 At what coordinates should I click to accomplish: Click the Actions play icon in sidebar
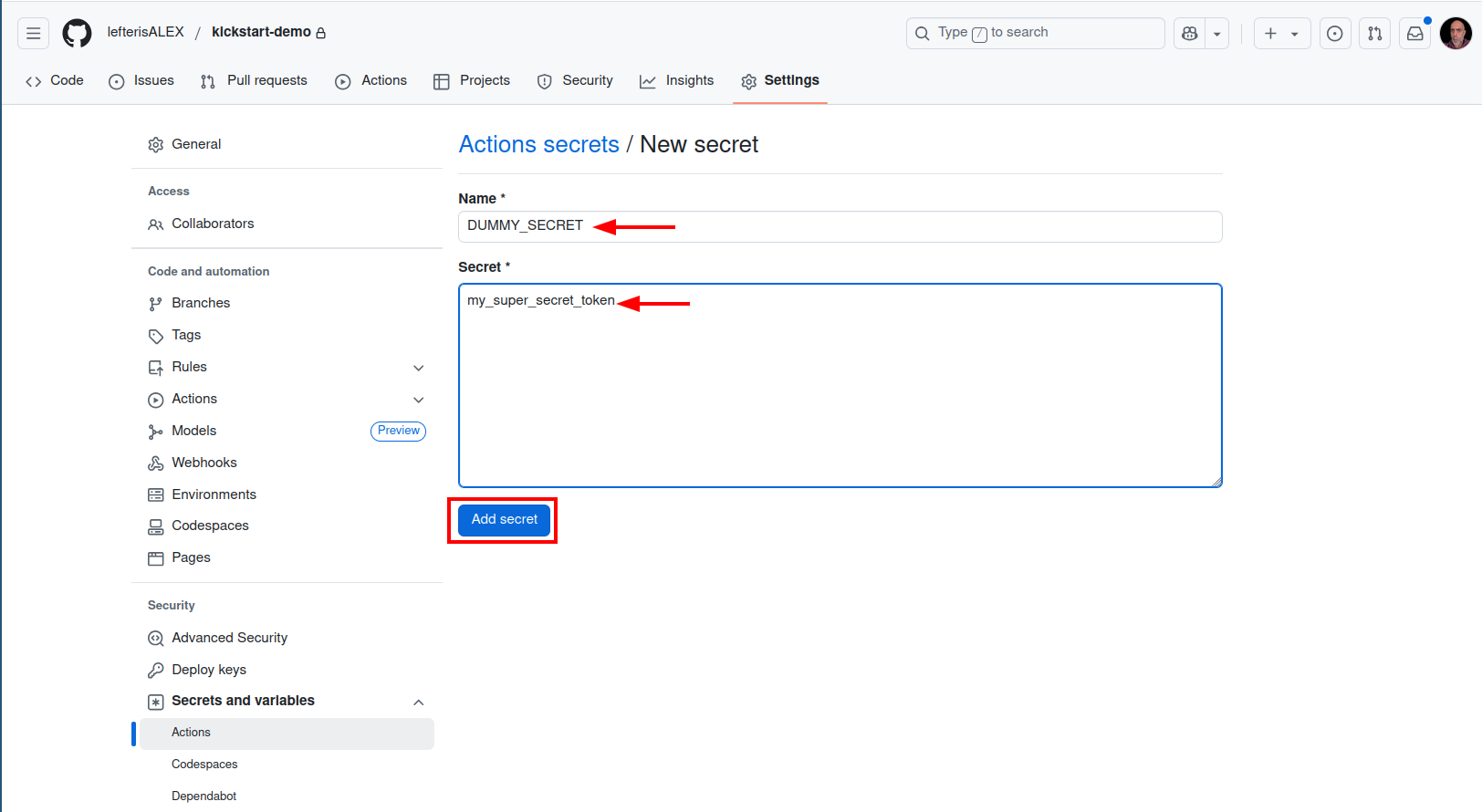[155, 400]
